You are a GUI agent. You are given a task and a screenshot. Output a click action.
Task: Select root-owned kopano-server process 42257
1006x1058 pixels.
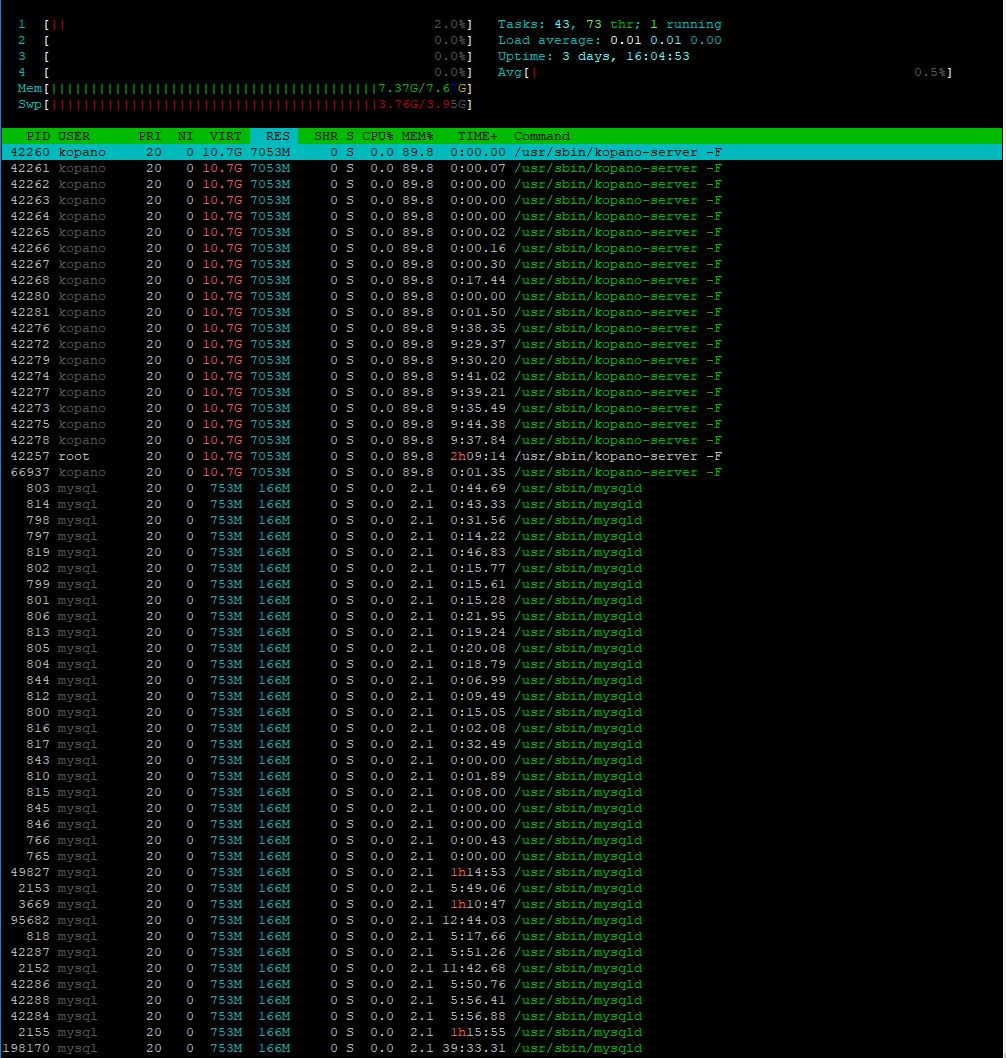pyautogui.click(x=502, y=456)
